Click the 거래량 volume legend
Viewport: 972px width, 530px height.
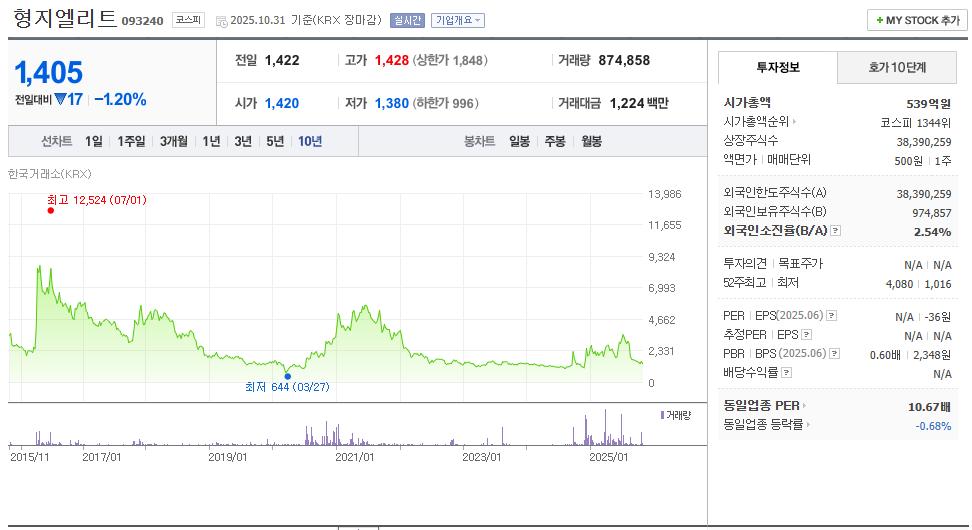[676, 415]
